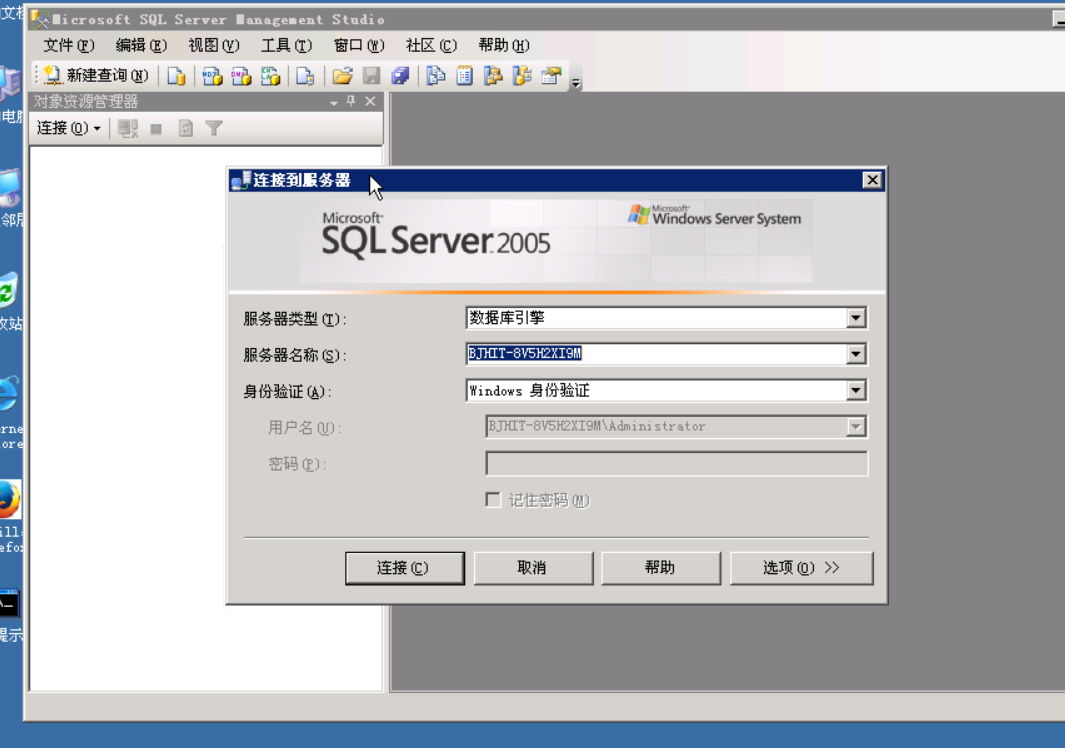The width and height of the screenshot is (1065, 748).
Task: Click the Summary page toolbar icon
Action: pos(465,75)
